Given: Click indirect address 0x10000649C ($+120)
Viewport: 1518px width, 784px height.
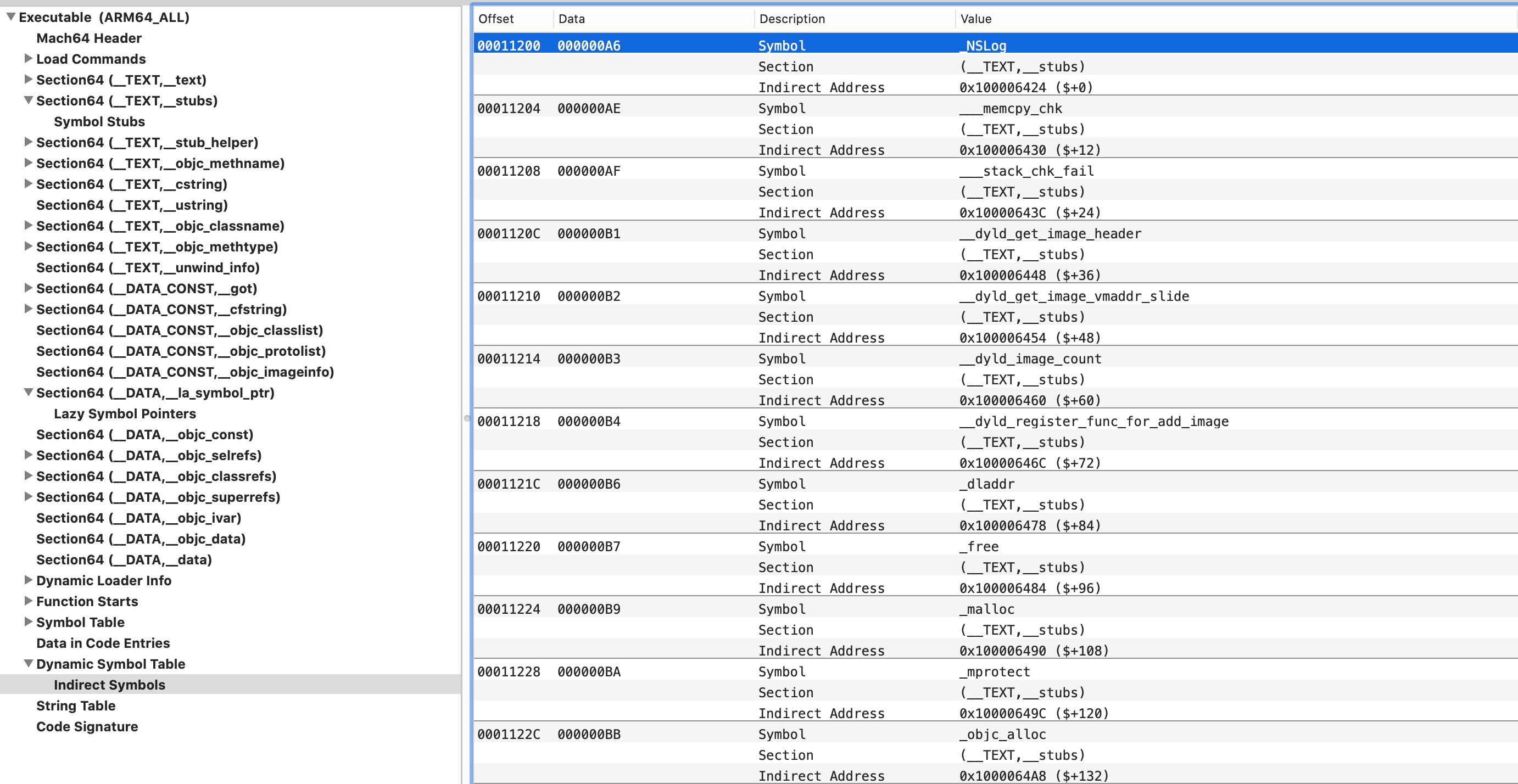Looking at the screenshot, I should [x=1034, y=714].
